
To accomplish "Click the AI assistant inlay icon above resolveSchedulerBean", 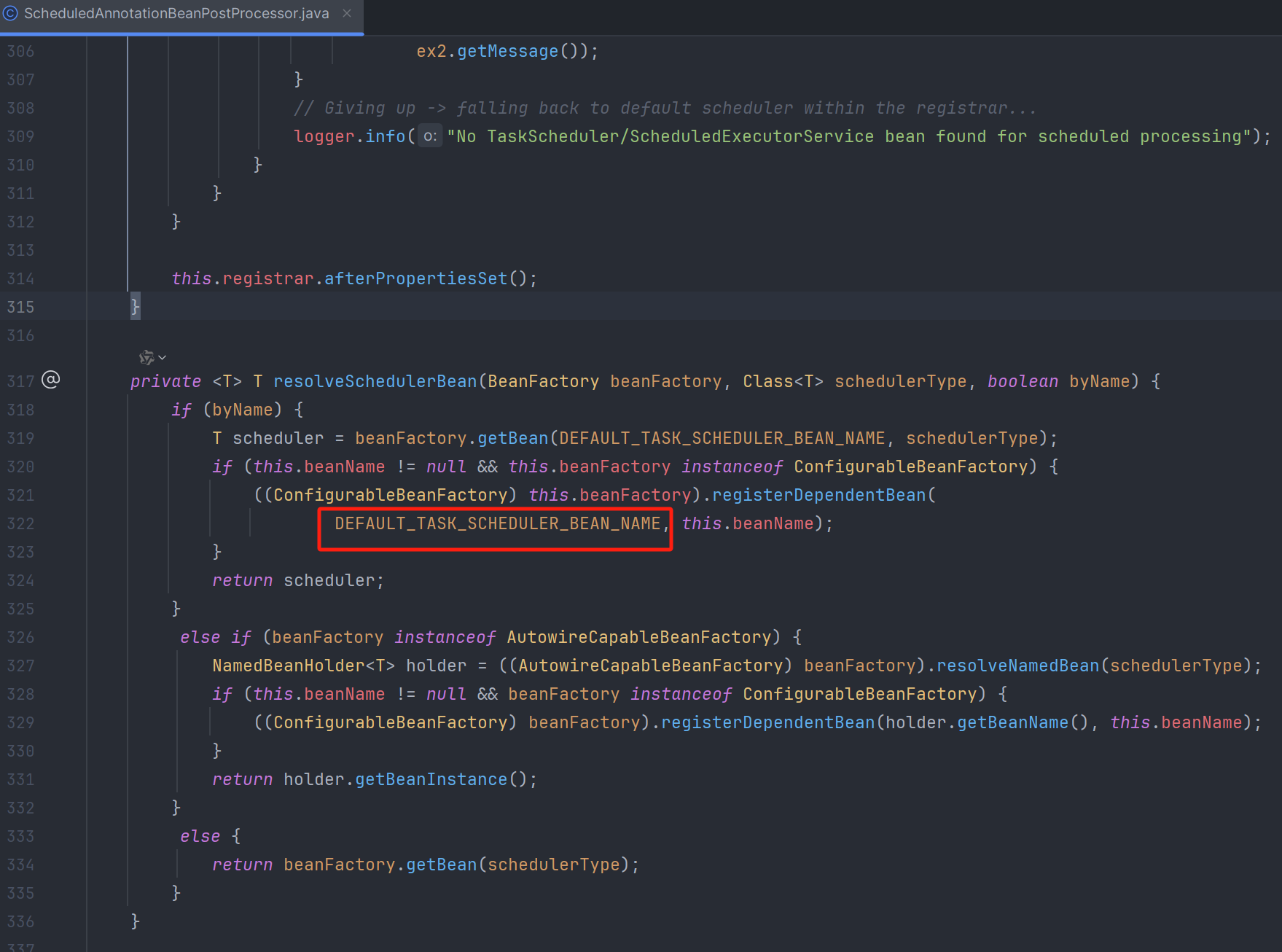I will (x=146, y=357).
